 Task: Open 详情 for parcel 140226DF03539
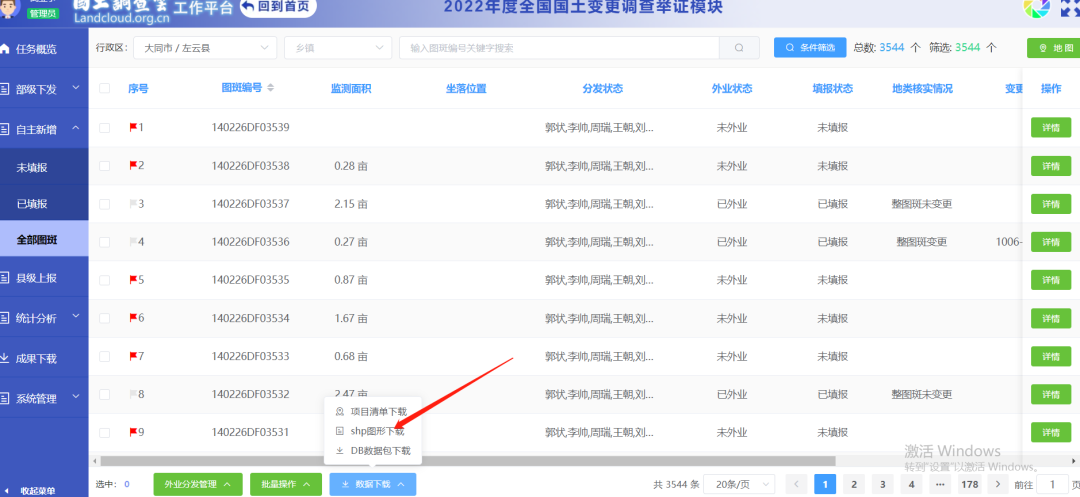(x=1050, y=127)
